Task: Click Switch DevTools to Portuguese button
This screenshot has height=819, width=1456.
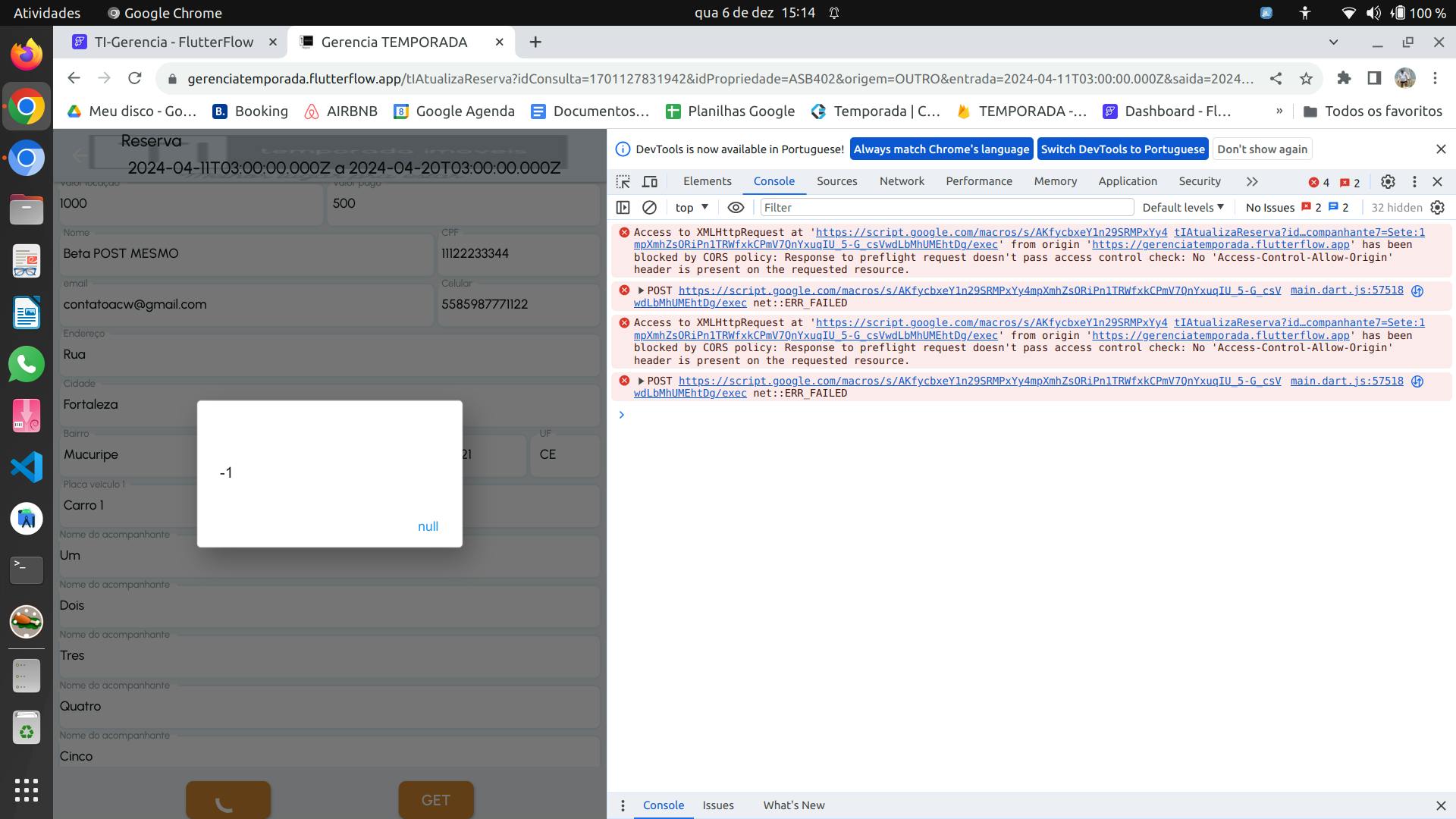Action: 1122,149
